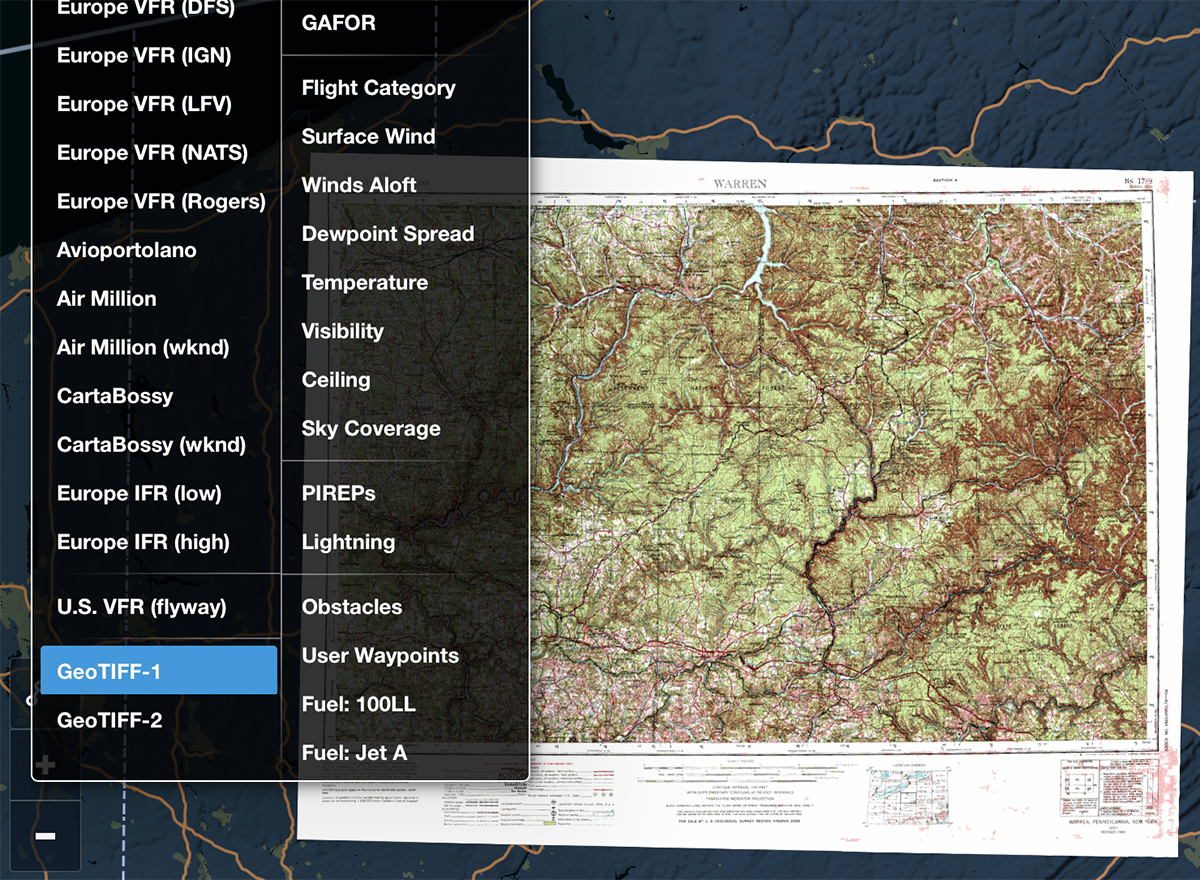The width and height of the screenshot is (1200, 880).
Task: Turn on the Obstacles overlay
Action: (x=352, y=607)
